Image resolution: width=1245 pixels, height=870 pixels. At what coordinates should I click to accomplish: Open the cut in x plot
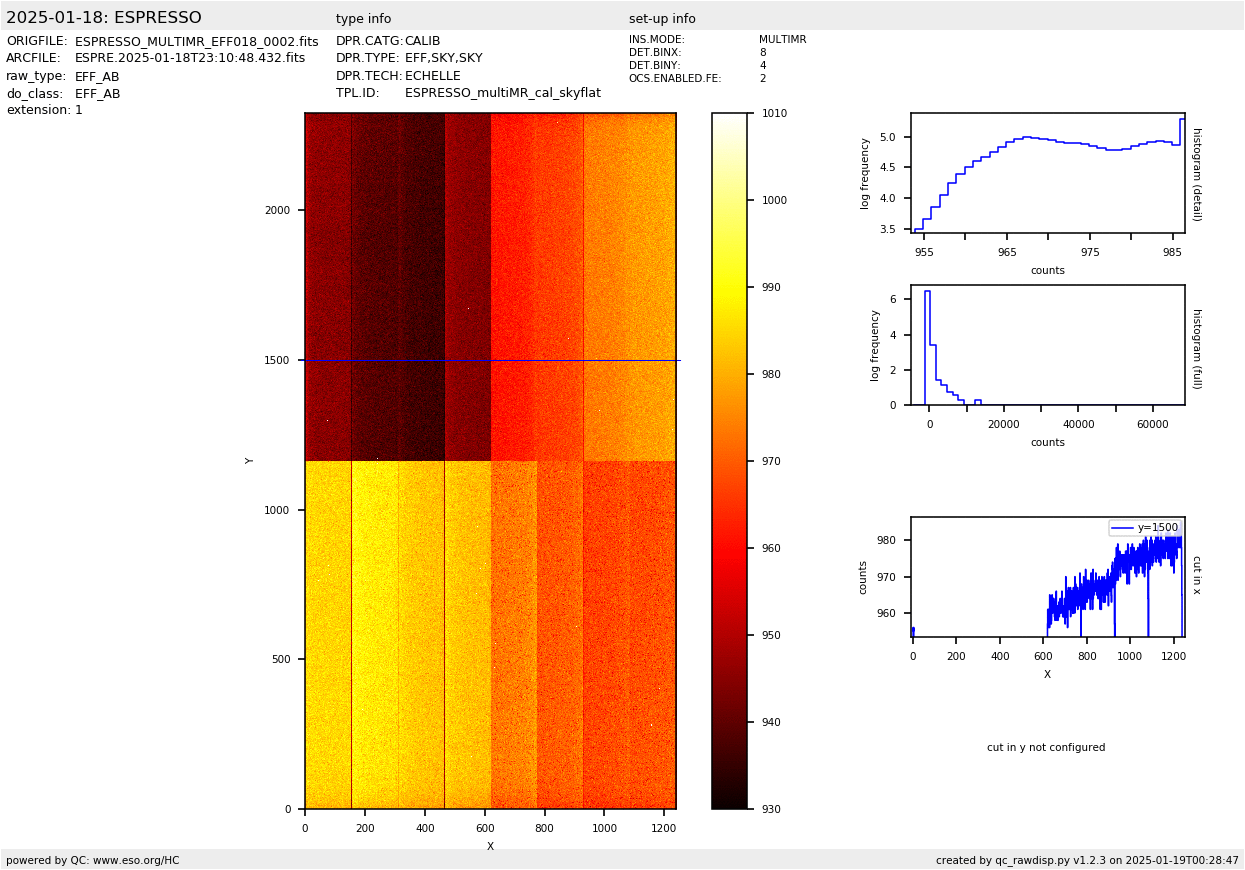[x=1047, y=577]
